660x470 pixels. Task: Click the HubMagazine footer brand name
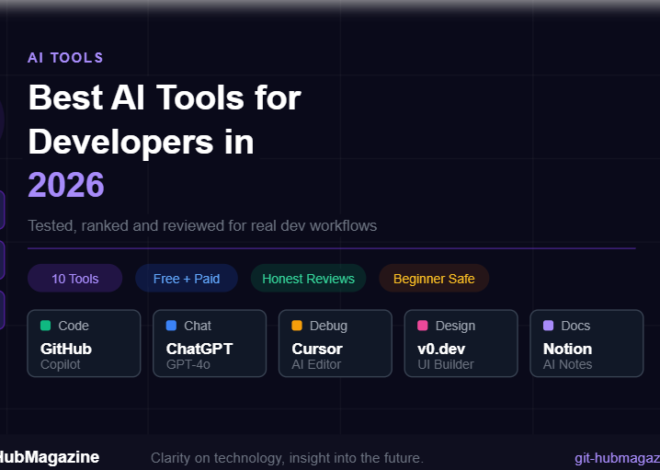tap(50, 457)
